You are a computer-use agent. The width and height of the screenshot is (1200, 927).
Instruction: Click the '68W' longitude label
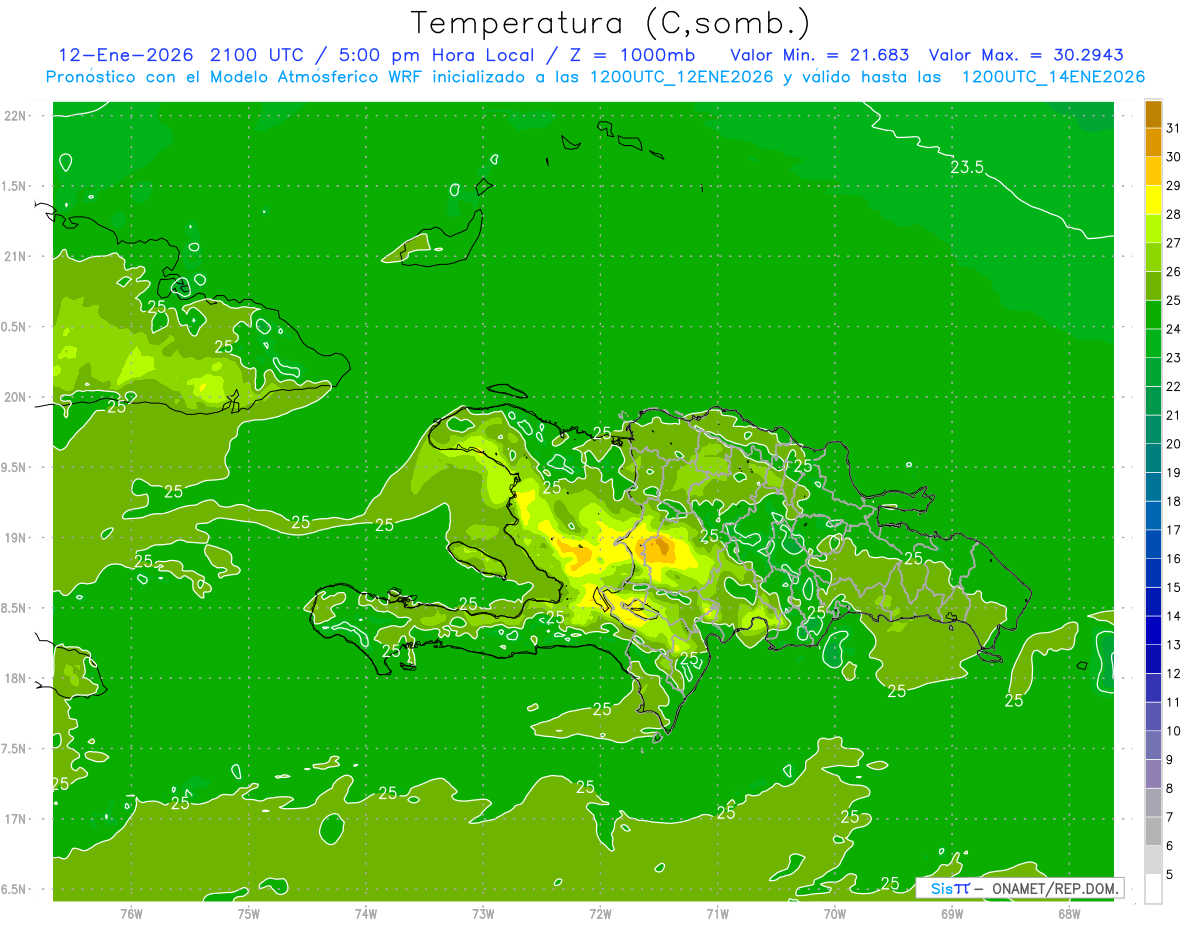(1068, 914)
